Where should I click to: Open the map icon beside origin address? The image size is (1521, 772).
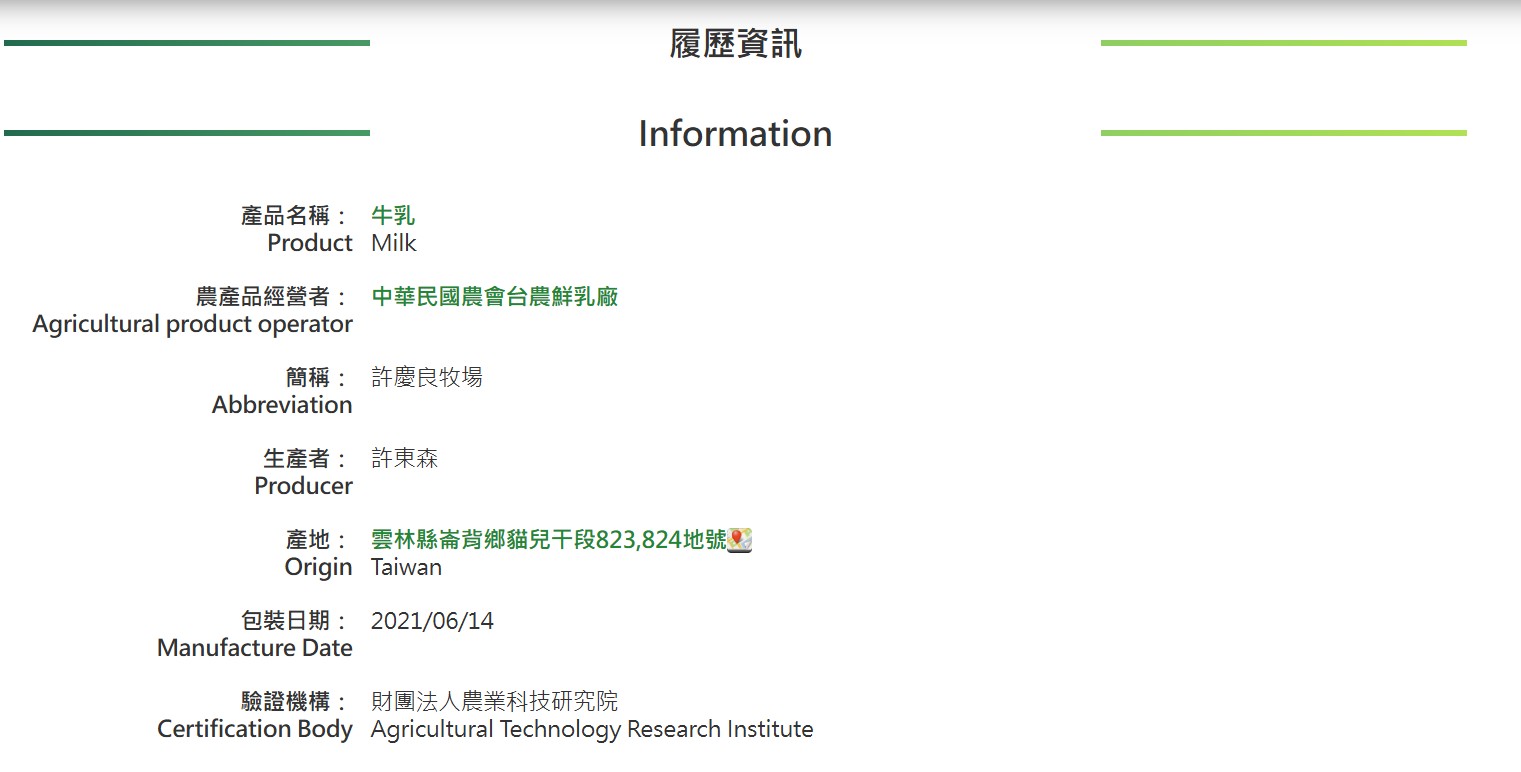tap(740, 540)
